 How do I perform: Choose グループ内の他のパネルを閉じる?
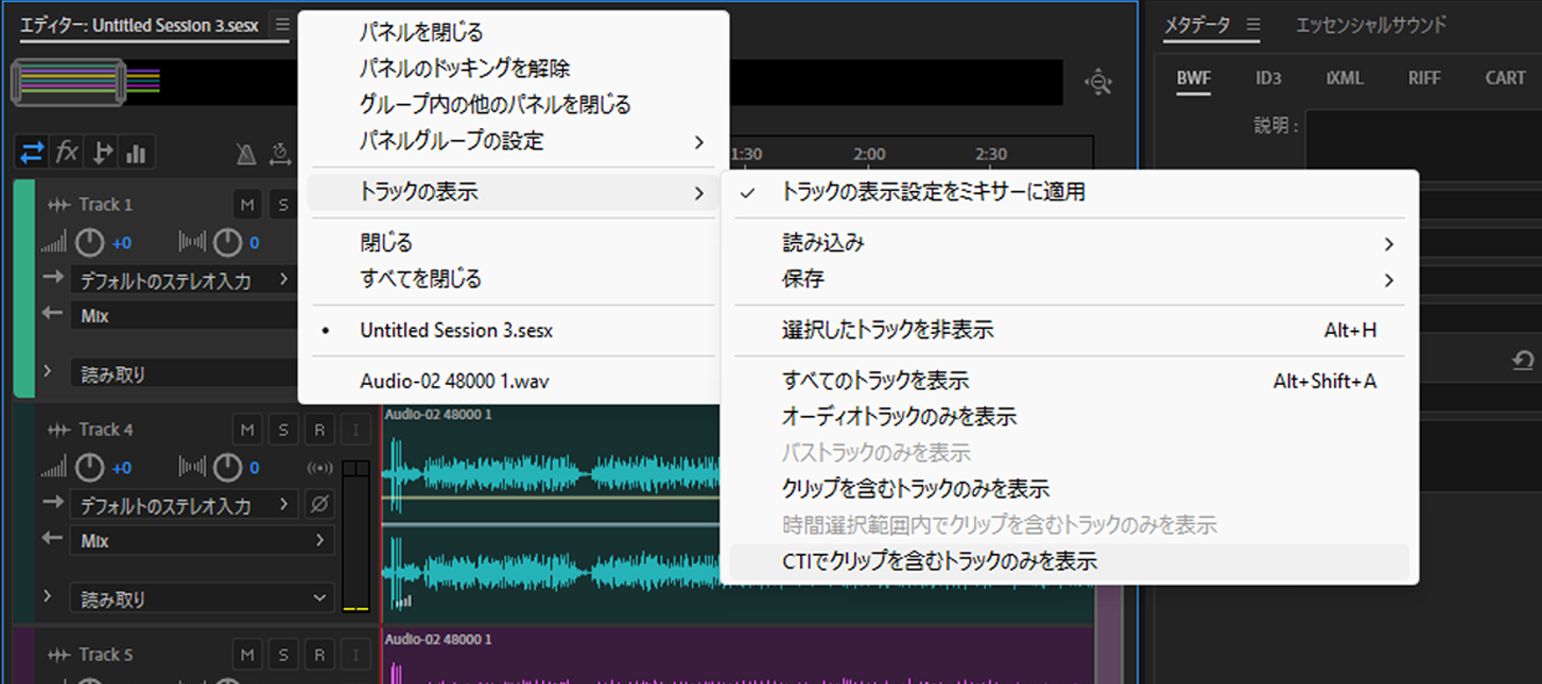point(513,105)
